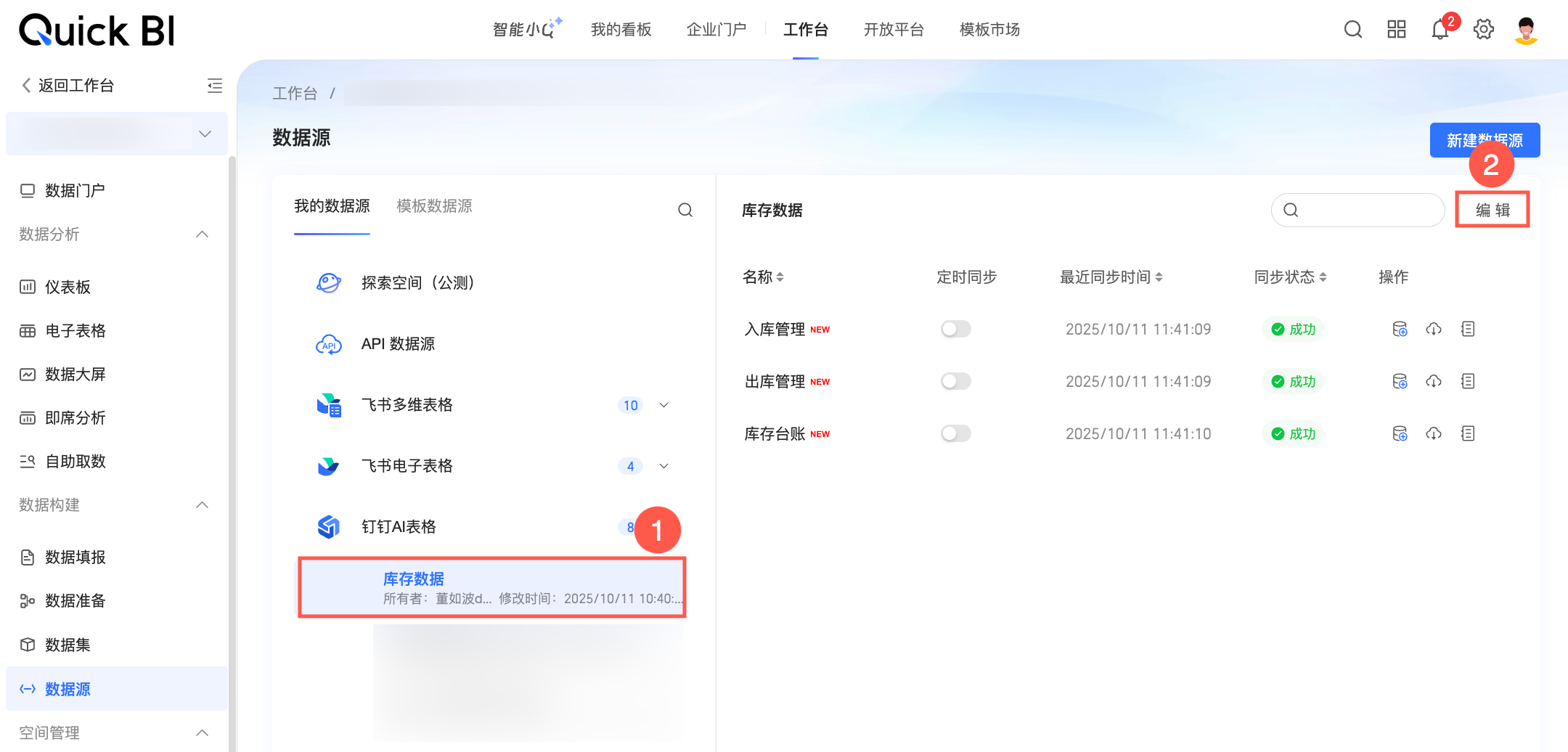Switch to the 模板数据源 tab

pos(434,206)
